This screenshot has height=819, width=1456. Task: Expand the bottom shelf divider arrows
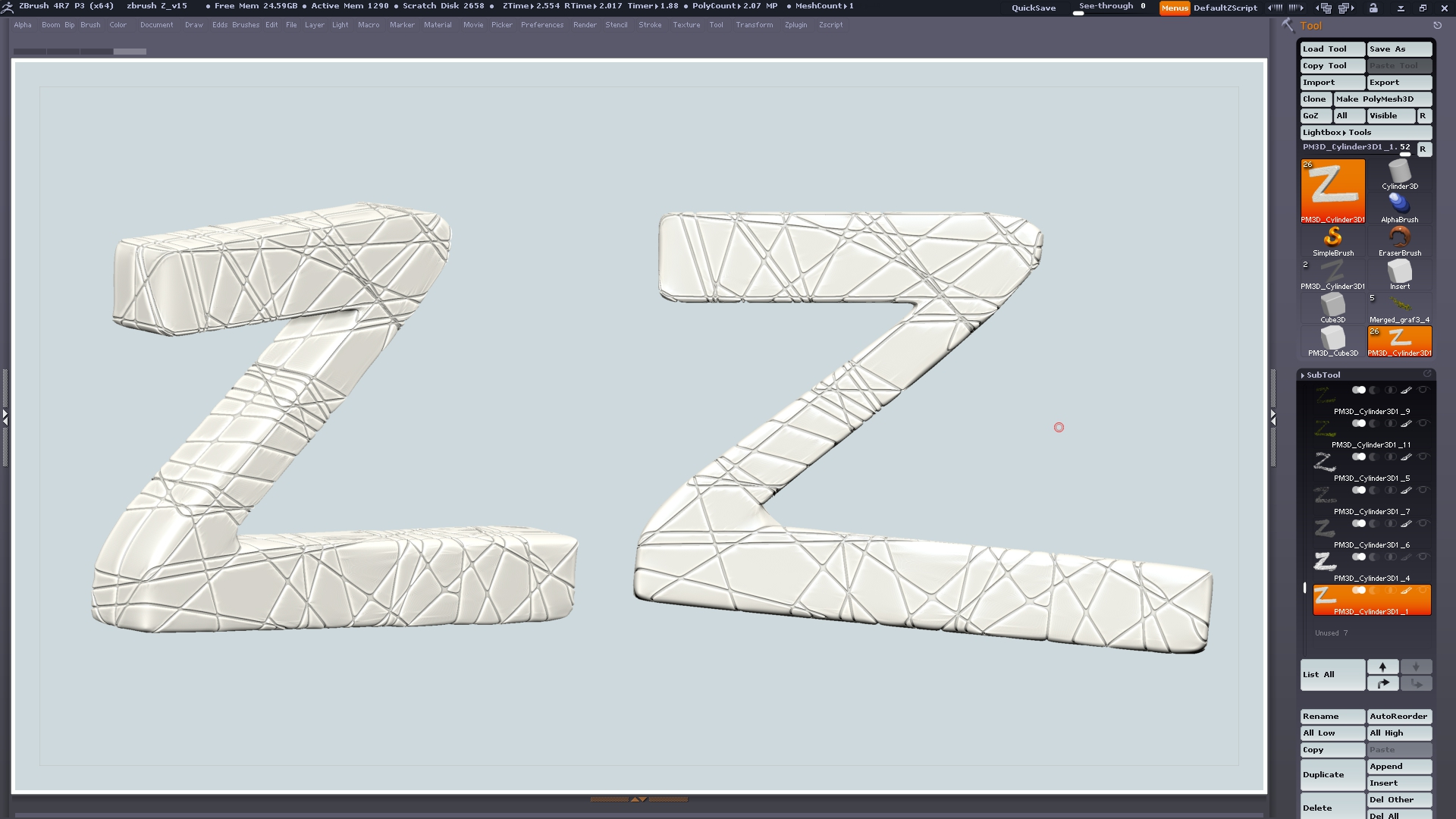coord(639,799)
